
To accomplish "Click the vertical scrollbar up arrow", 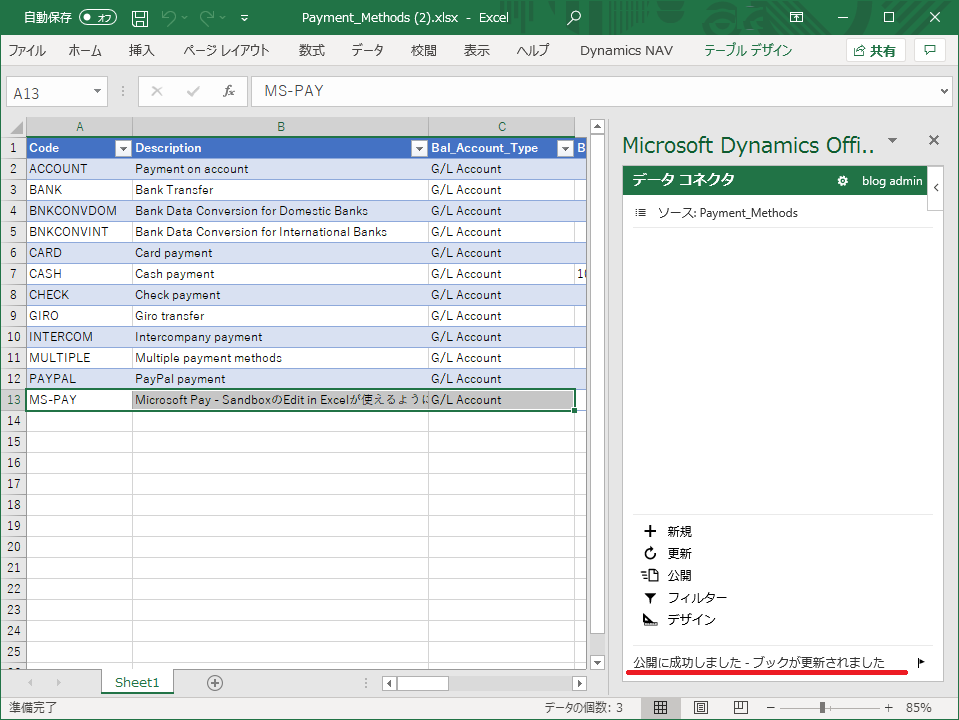I will click(598, 127).
